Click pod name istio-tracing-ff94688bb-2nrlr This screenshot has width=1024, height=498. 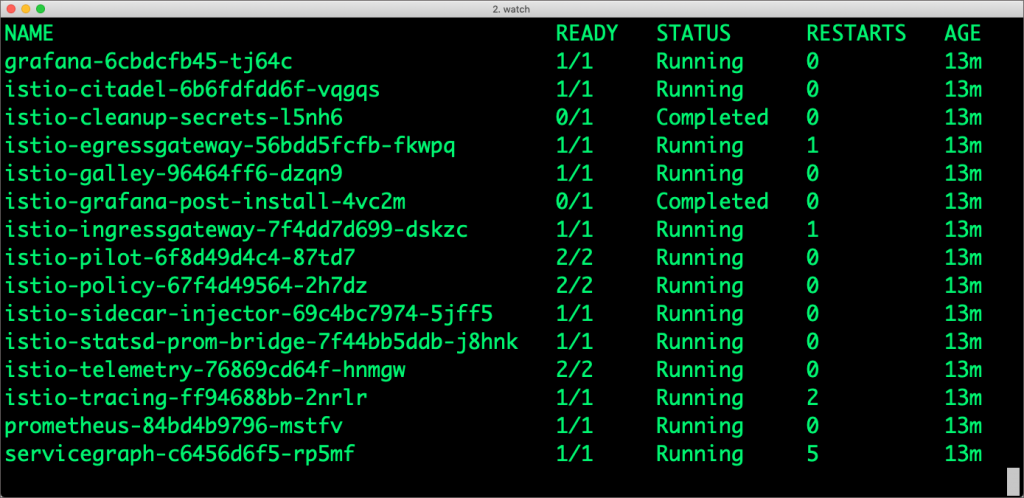tap(186, 397)
